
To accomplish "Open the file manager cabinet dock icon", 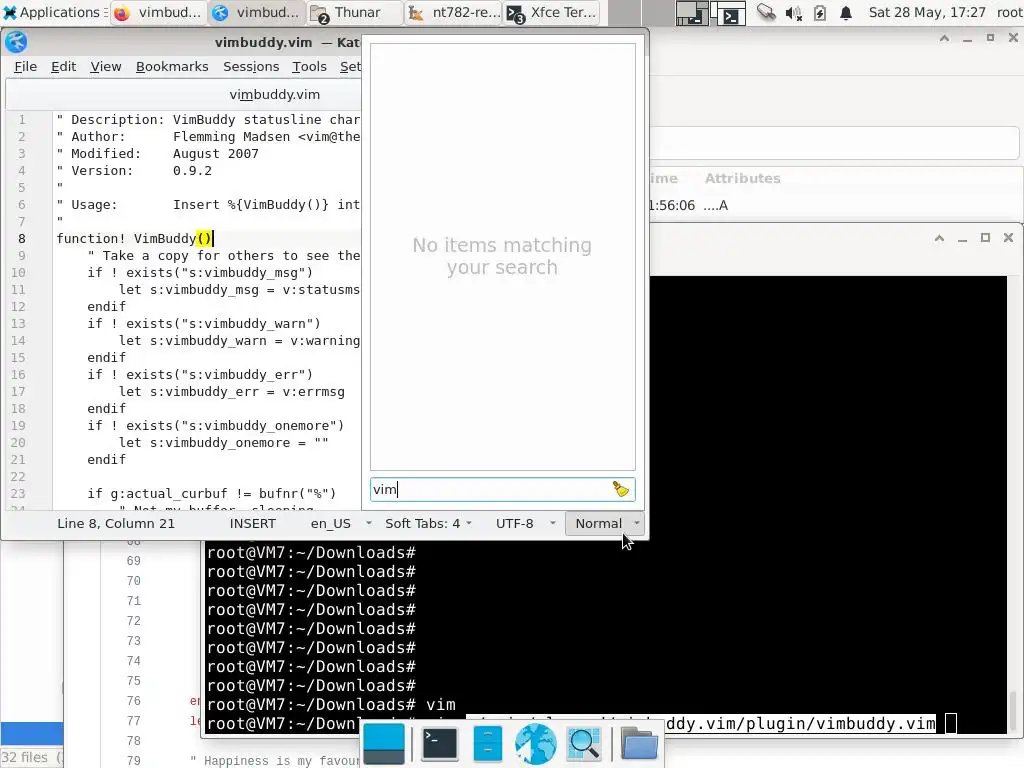I will click(x=487, y=744).
